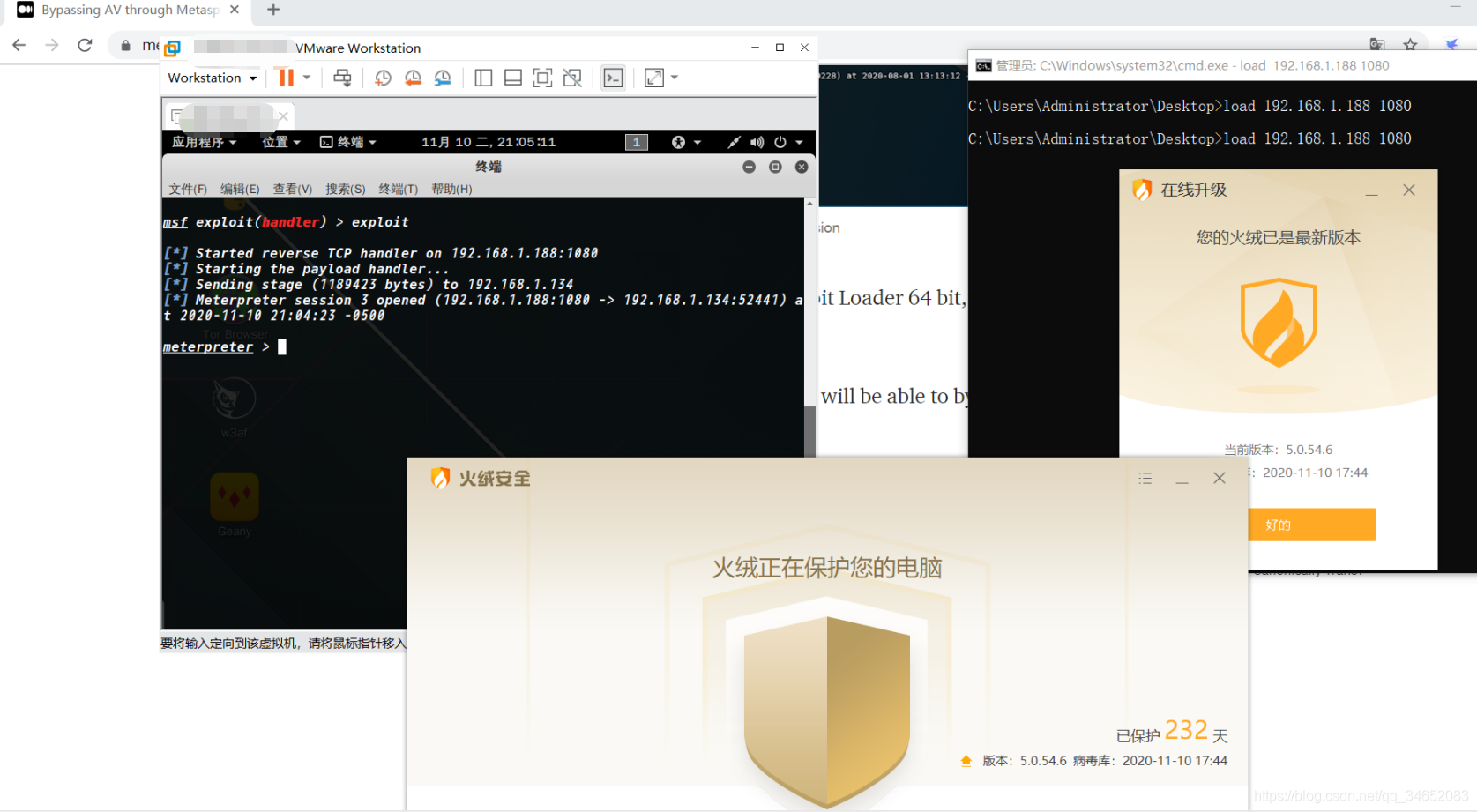
Task: Open the 应用程序 menu in guest panel
Action: (x=204, y=142)
